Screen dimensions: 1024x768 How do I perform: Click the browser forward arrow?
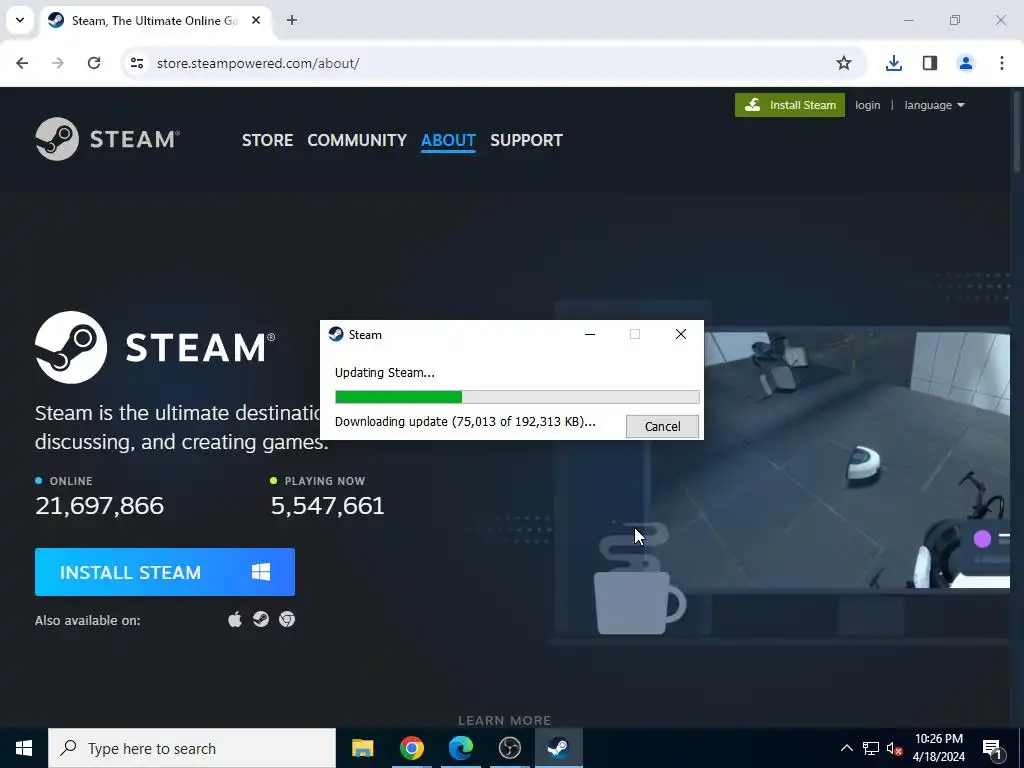click(x=58, y=63)
